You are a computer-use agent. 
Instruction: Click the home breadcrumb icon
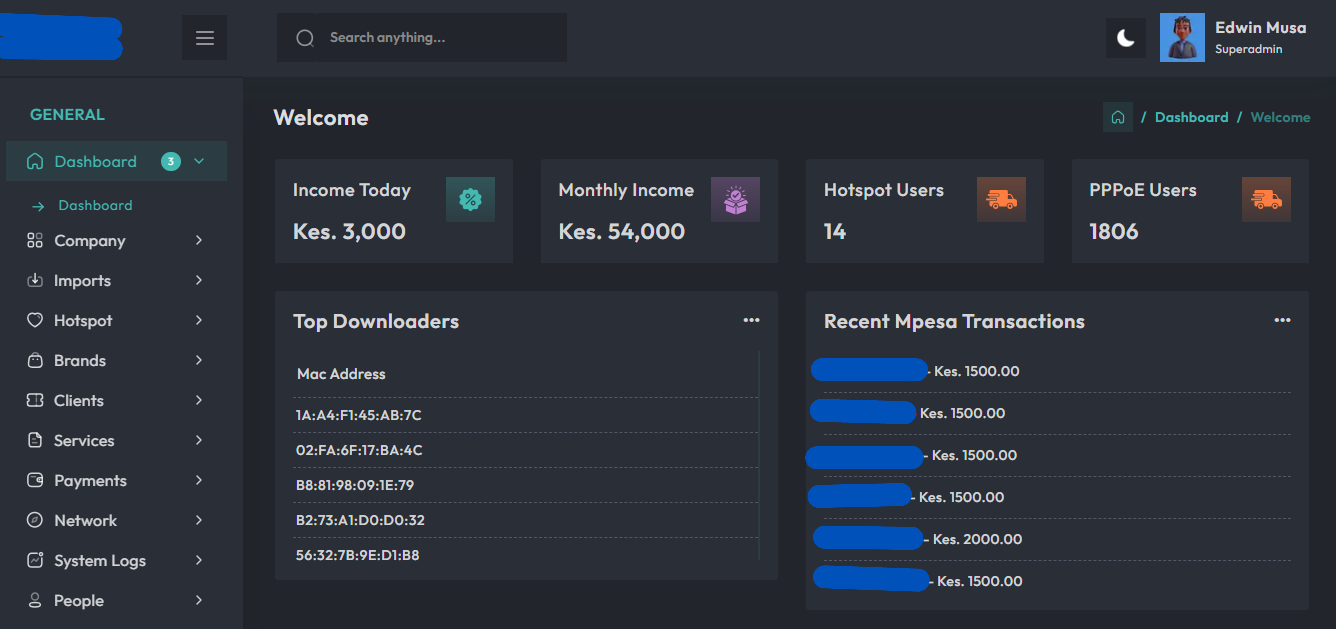coord(1118,117)
